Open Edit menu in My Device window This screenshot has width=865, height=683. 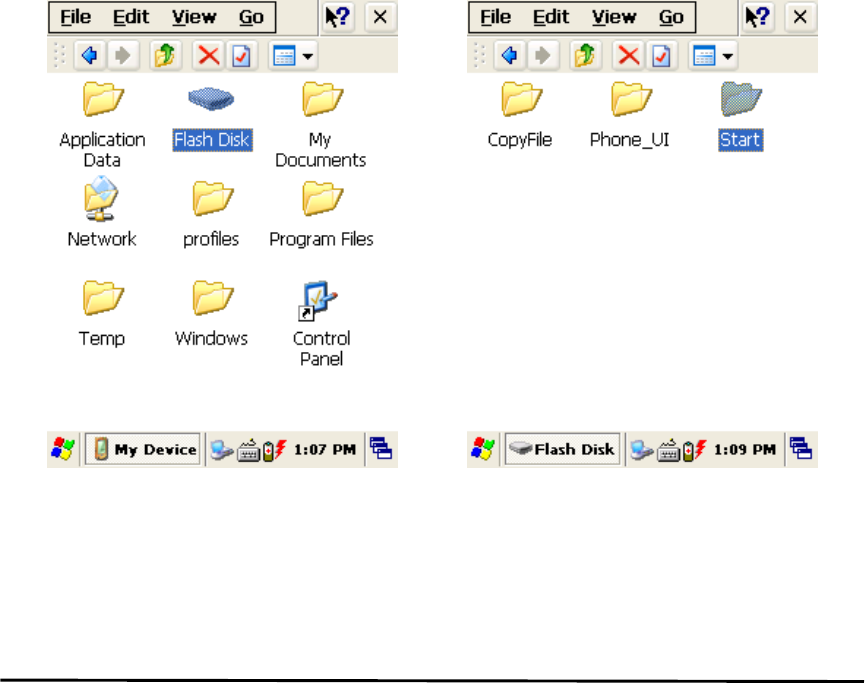[x=131, y=17]
